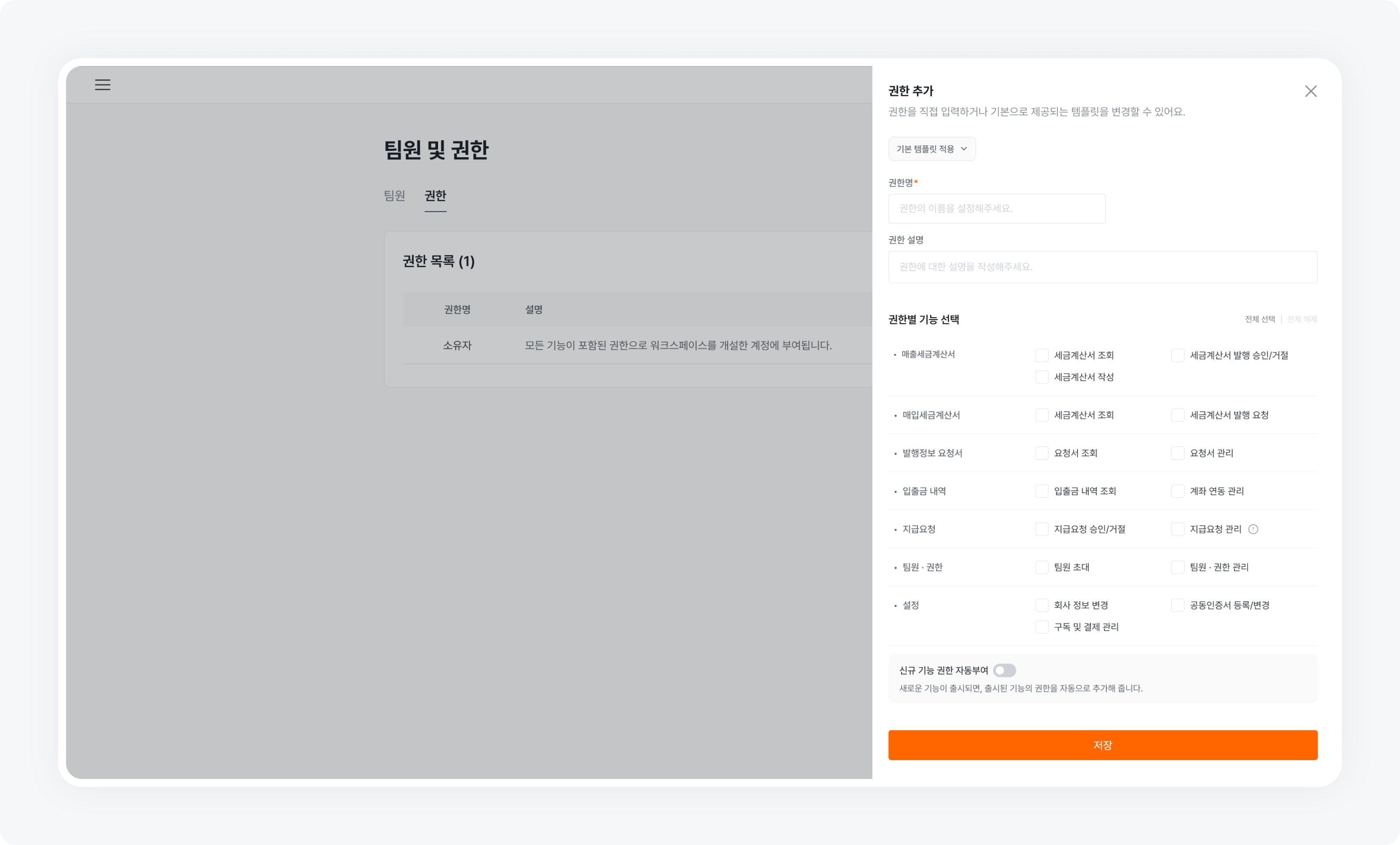Viewport: 1400px width, 845px height.
Task: Check the 팀원 초대 permission box
Action: click(1042, 567)
